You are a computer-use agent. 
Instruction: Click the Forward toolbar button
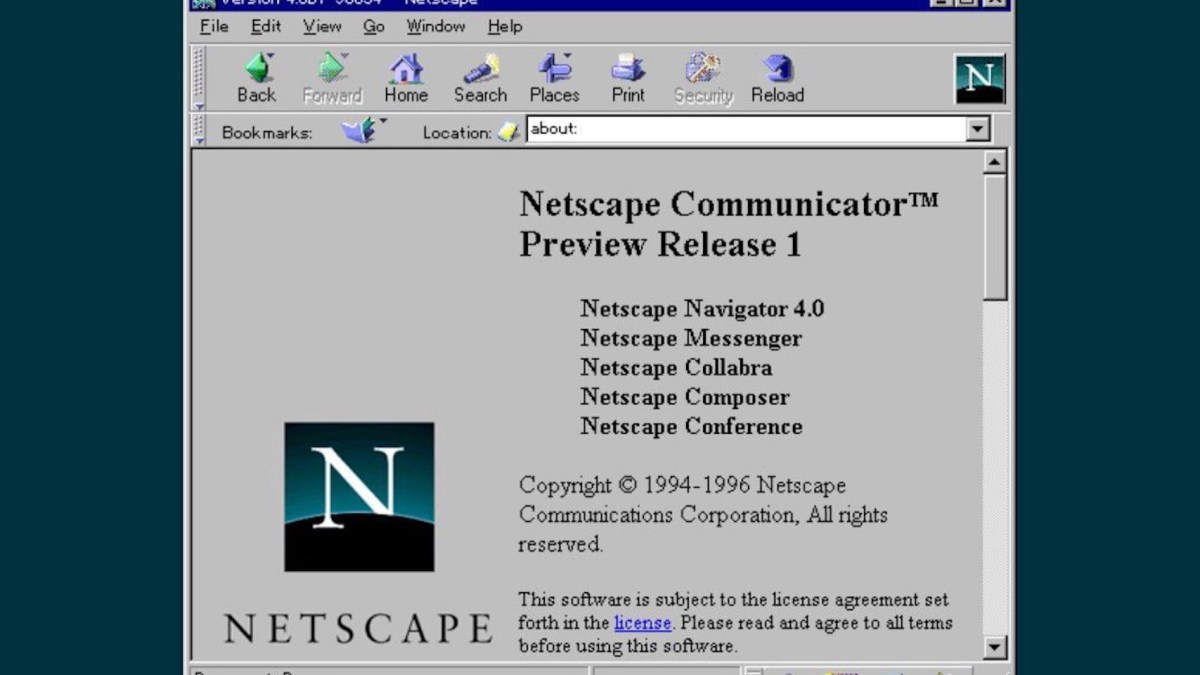coord(332,79)
